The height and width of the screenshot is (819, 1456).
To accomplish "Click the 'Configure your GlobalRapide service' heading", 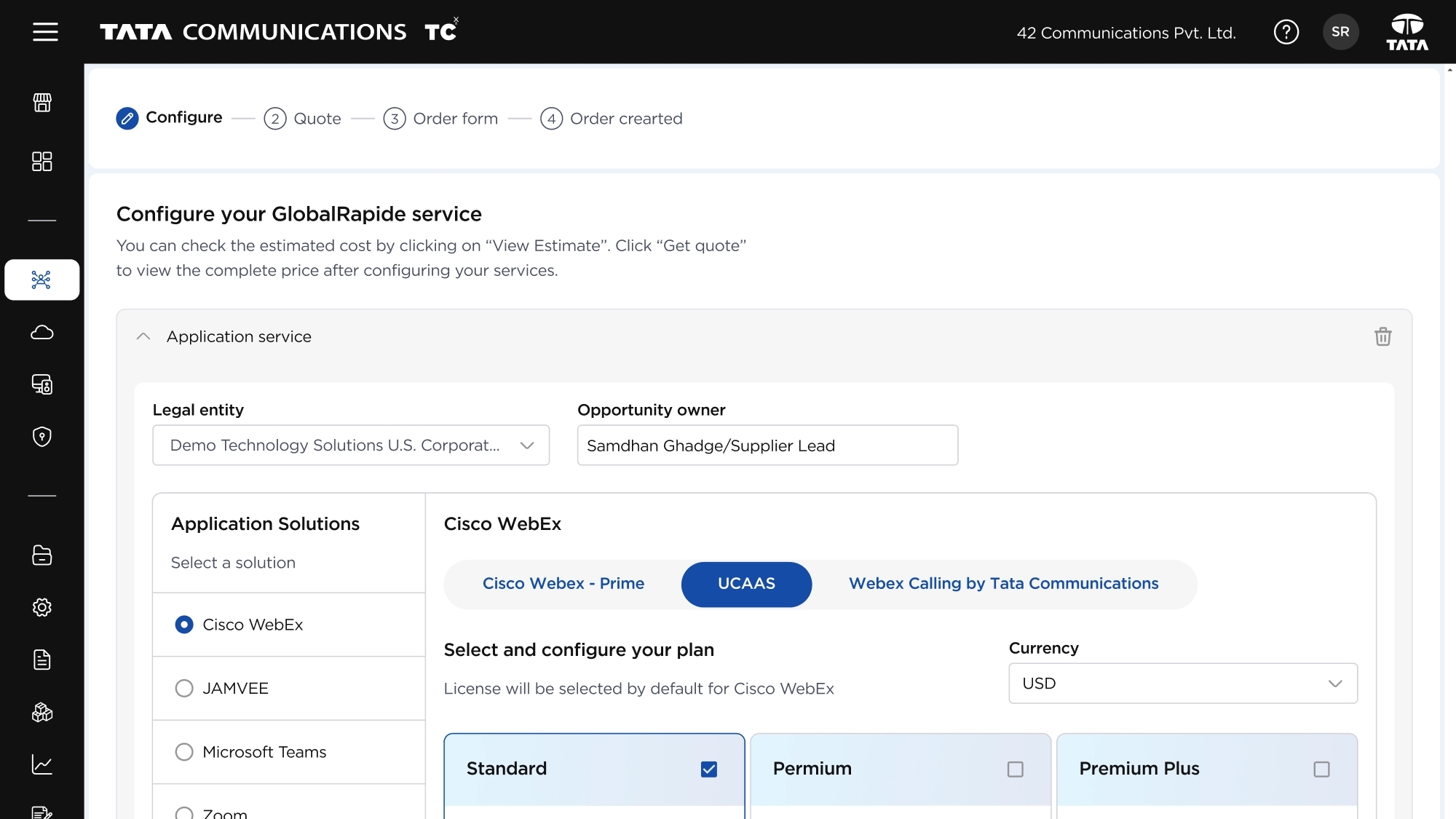I will 299,214.
